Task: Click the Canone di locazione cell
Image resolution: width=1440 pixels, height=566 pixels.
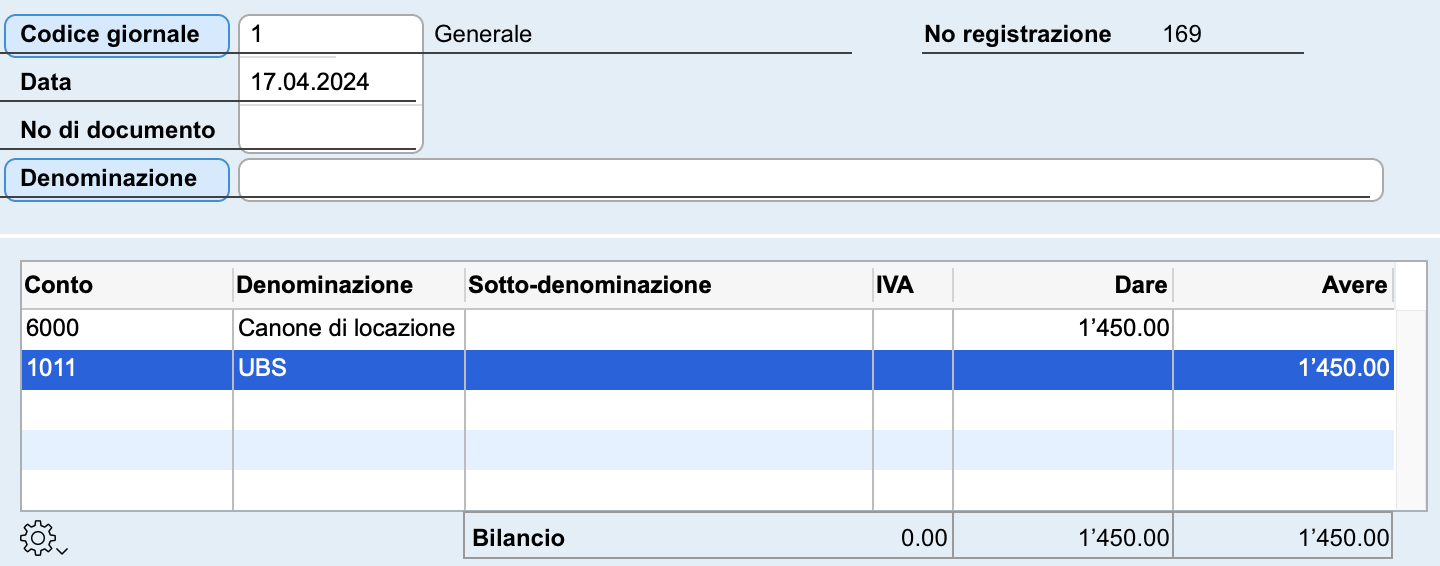Action: (x=349, y=329)
